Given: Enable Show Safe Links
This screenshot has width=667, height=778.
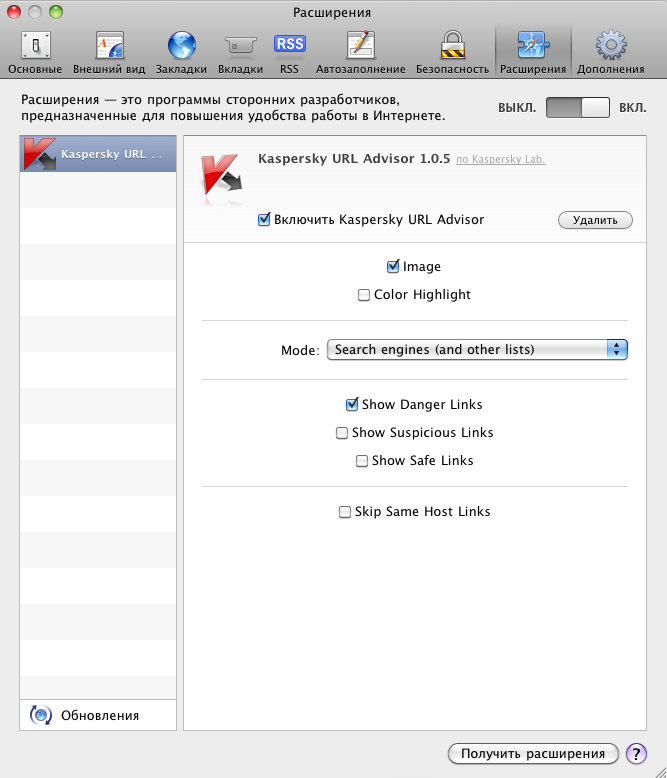Looking at the screenshot, I should coord(362,461).
